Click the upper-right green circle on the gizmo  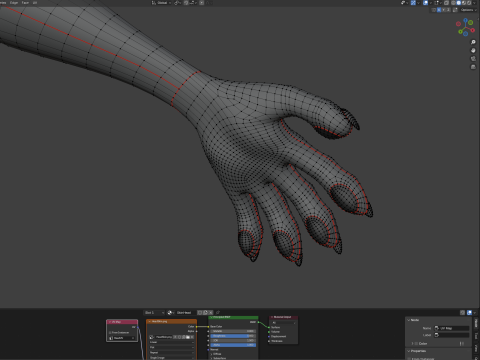tap(471, 22)
